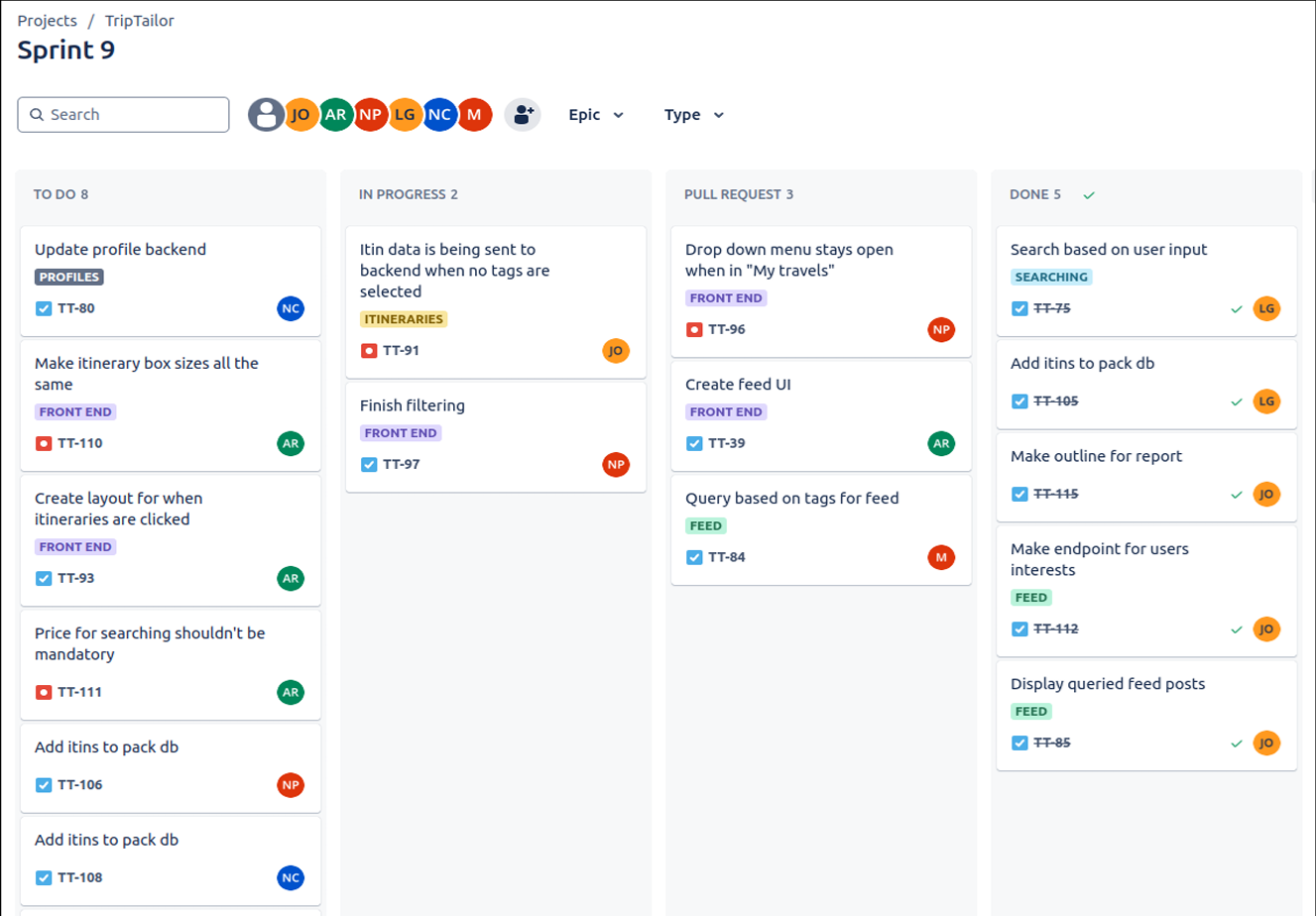Click the TO DO column header

(x=60, y=194)
